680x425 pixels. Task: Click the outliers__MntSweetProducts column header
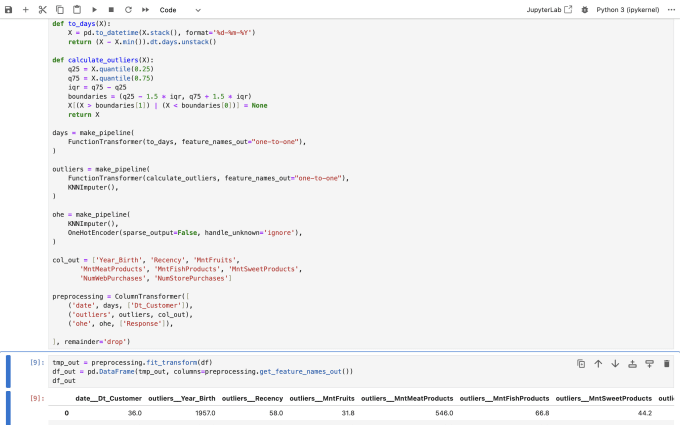(x=604, y=399)
